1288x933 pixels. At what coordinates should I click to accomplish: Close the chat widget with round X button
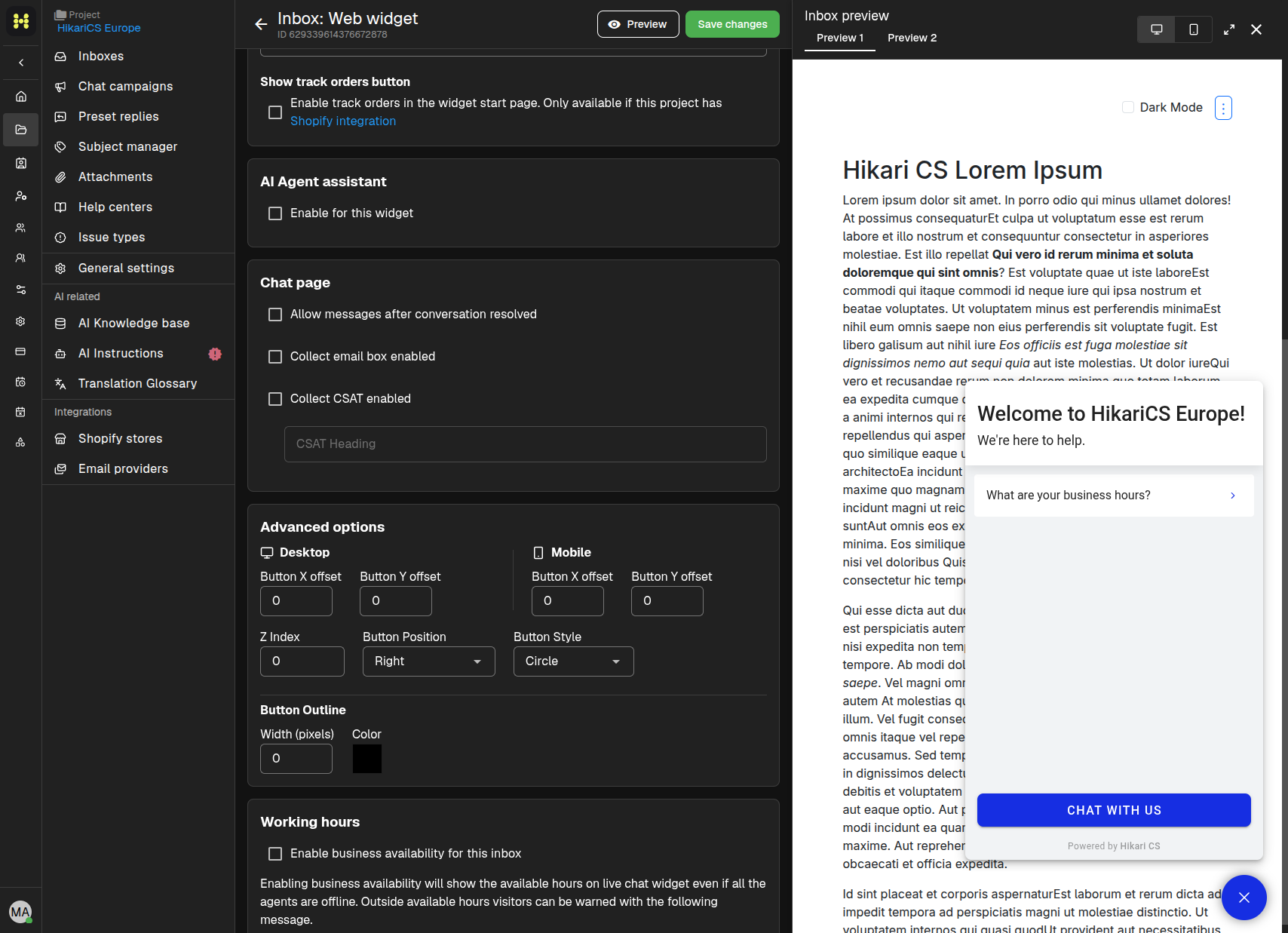click(x=1244, y=898)
